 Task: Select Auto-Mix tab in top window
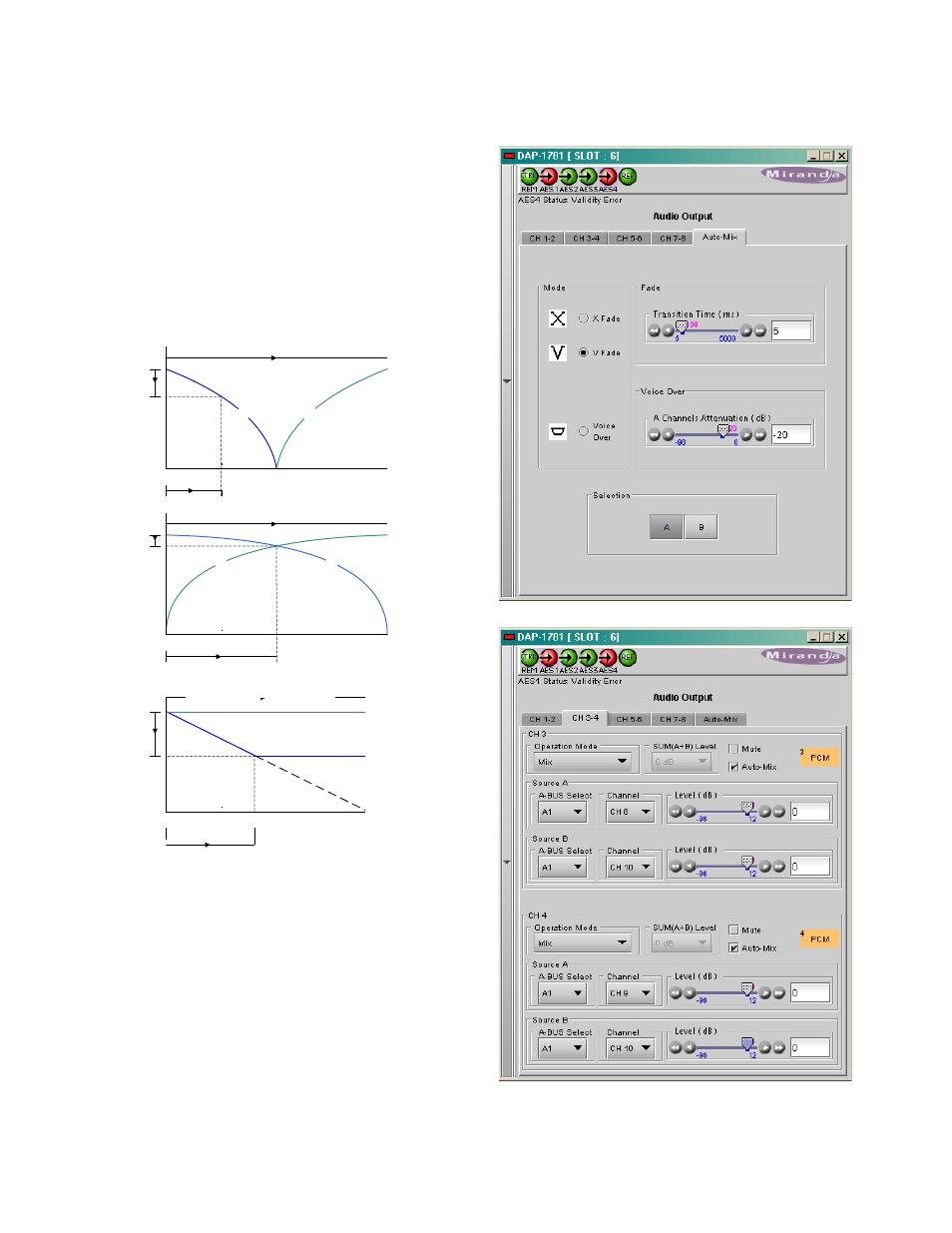pos(720,237)
